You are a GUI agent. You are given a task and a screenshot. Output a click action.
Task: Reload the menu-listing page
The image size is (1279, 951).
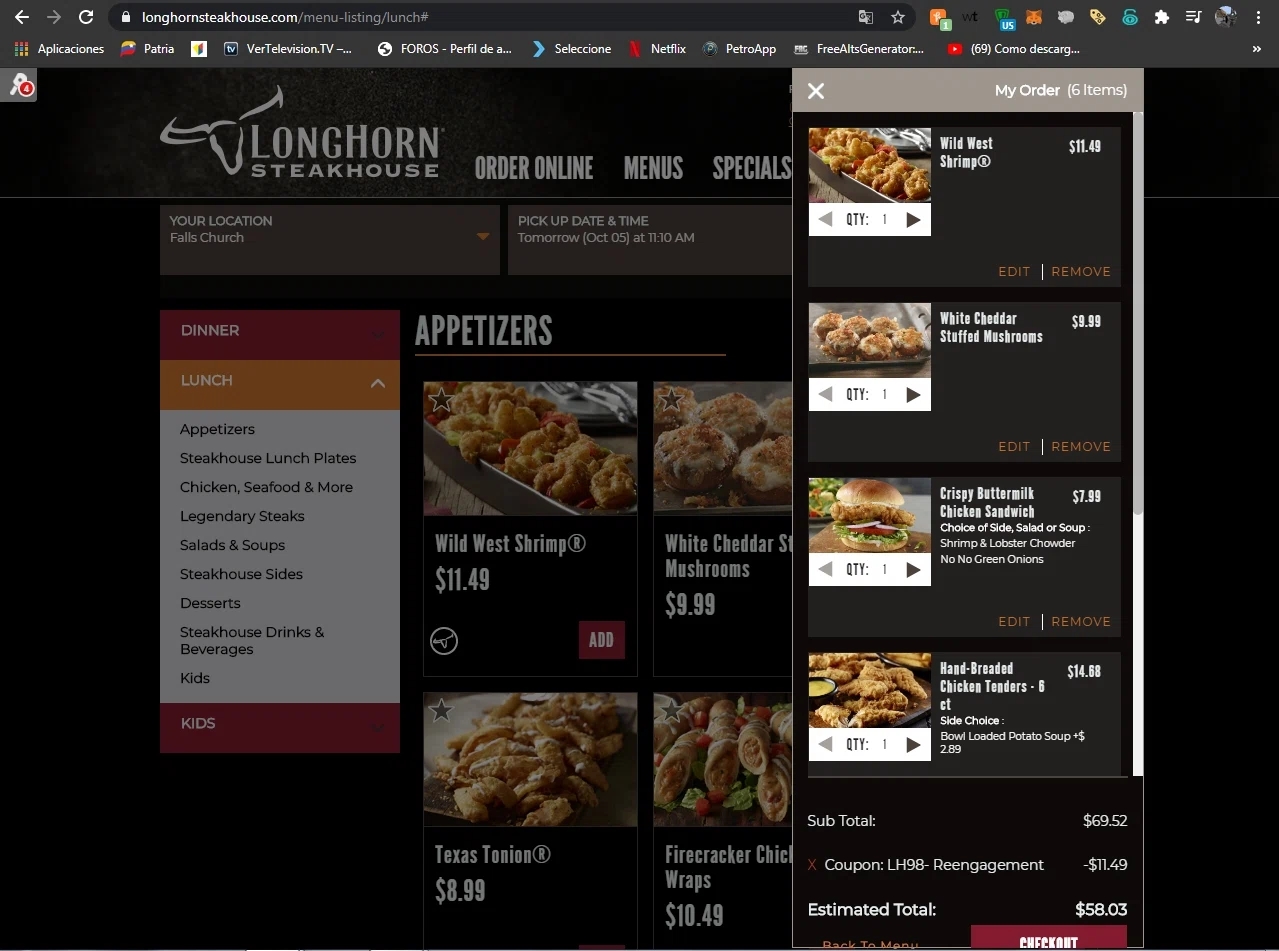click(85, 17)
